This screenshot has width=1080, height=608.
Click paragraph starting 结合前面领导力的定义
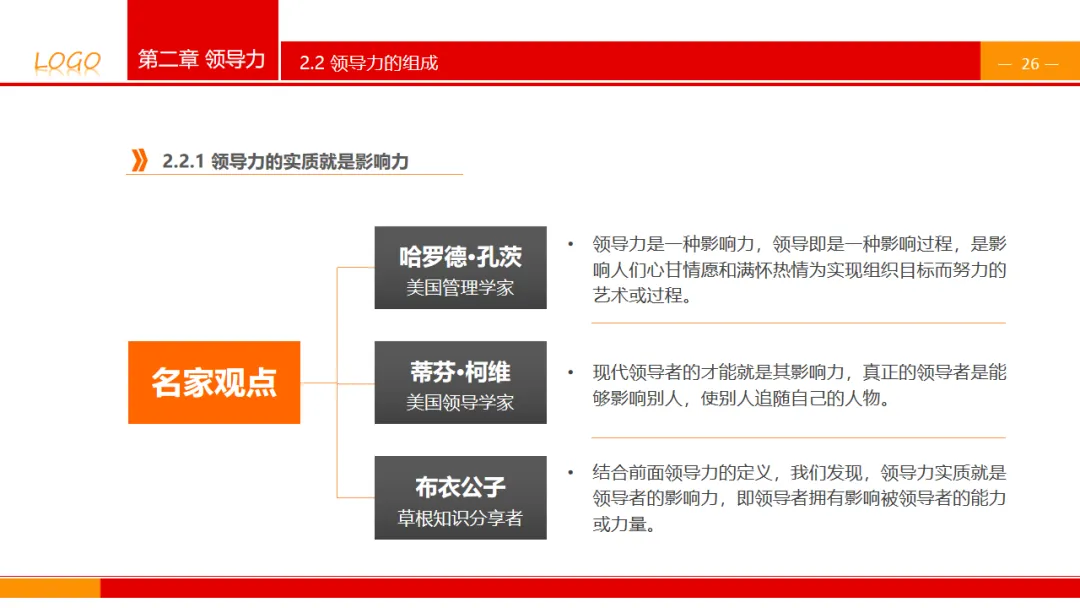799,498
